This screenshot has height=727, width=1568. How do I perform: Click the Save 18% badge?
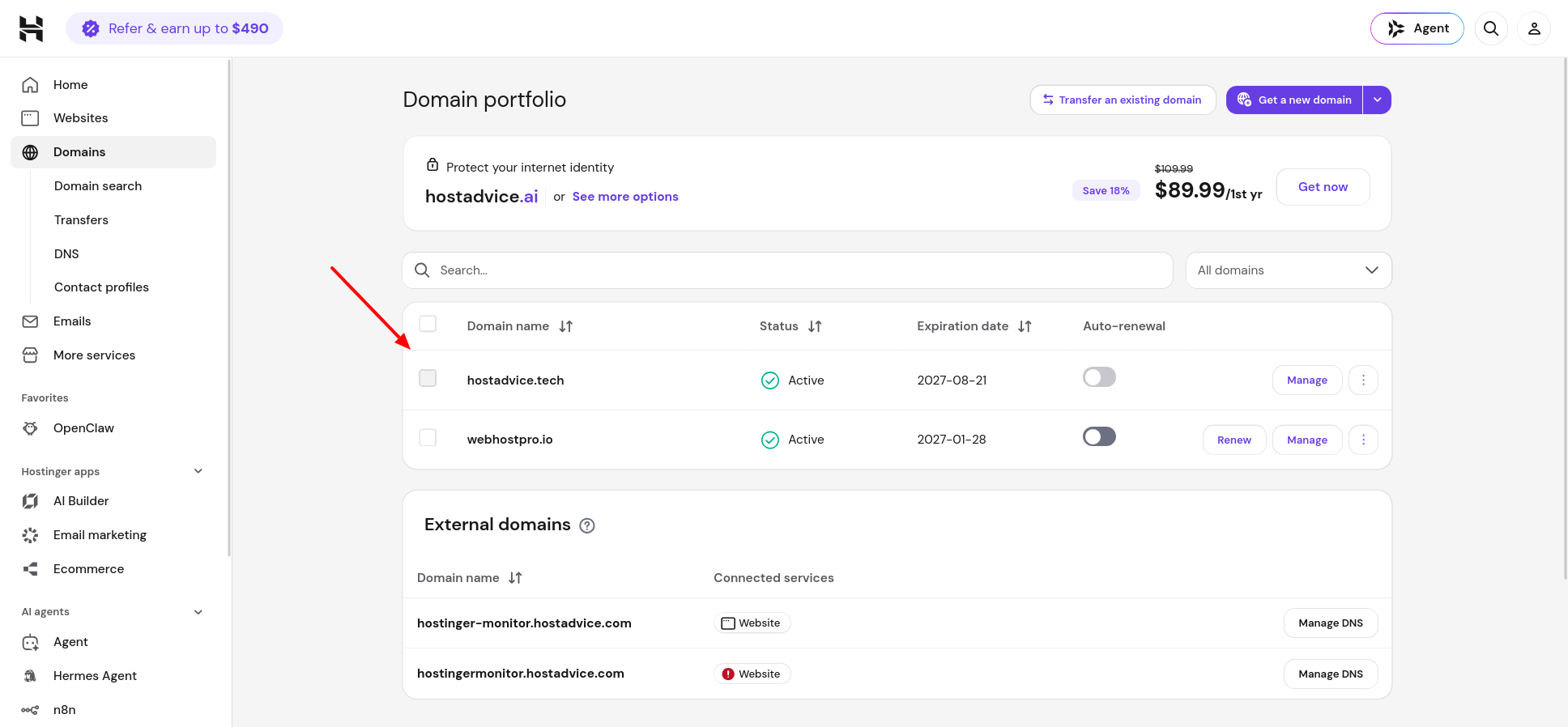pyautogui.click(x=1106, y=190)
